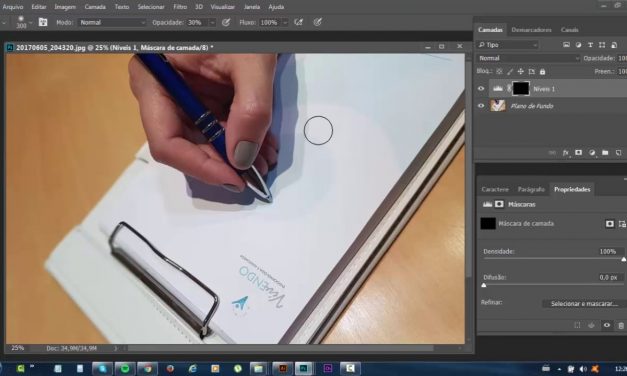Switch to the Parágrafo tab
The width and height of the screenshot is (627, 376).
click(531, 189)
